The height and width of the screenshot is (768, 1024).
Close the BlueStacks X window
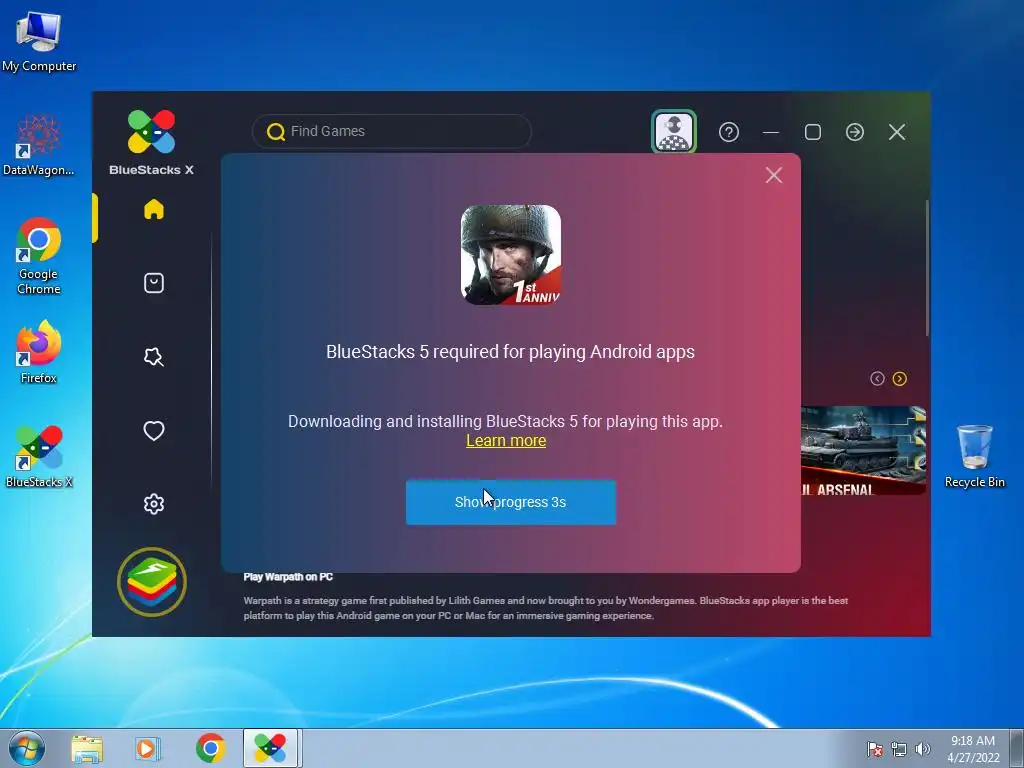tap(897, 133)
